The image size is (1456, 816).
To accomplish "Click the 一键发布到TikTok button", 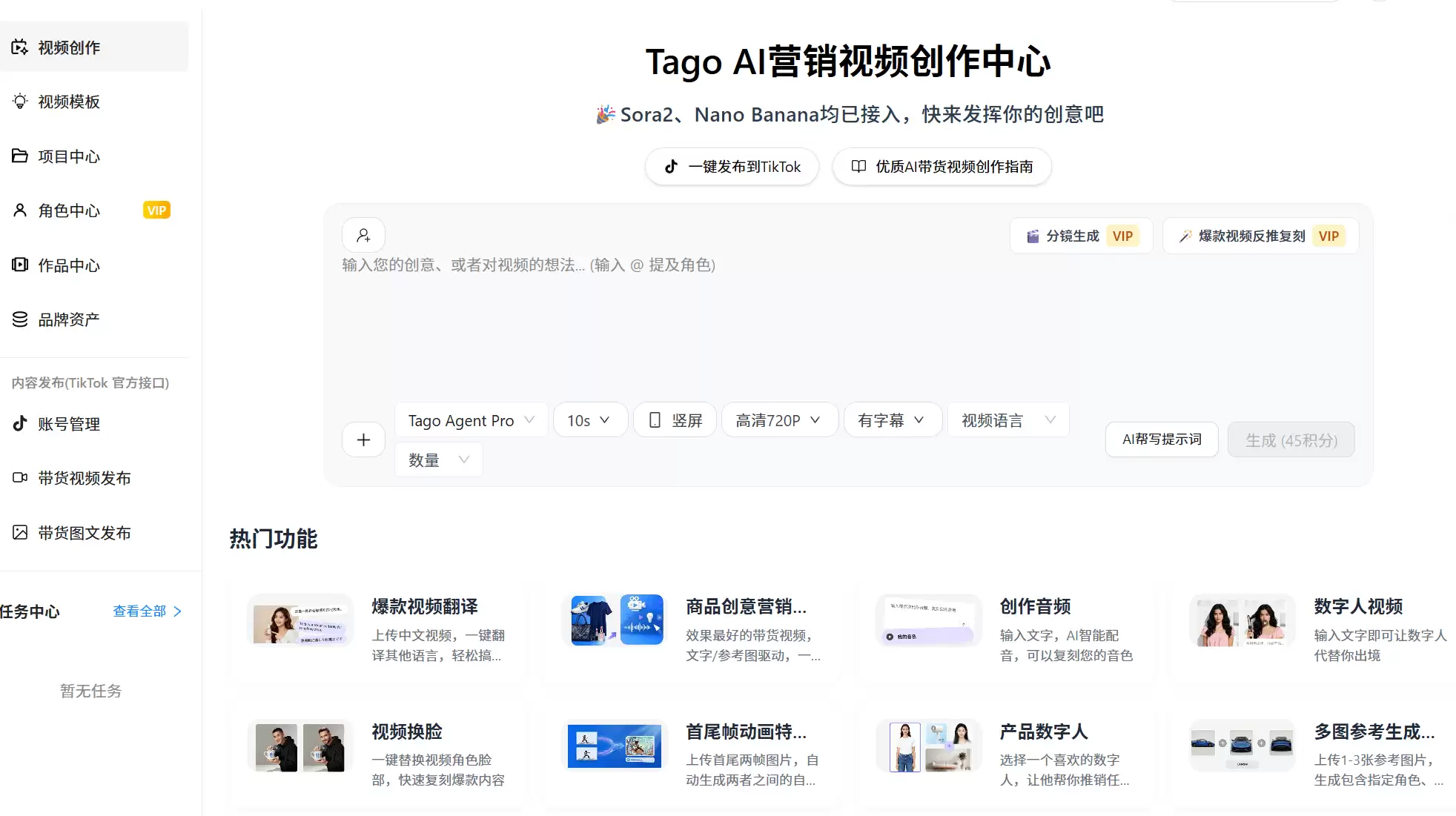I will (732, 167).
